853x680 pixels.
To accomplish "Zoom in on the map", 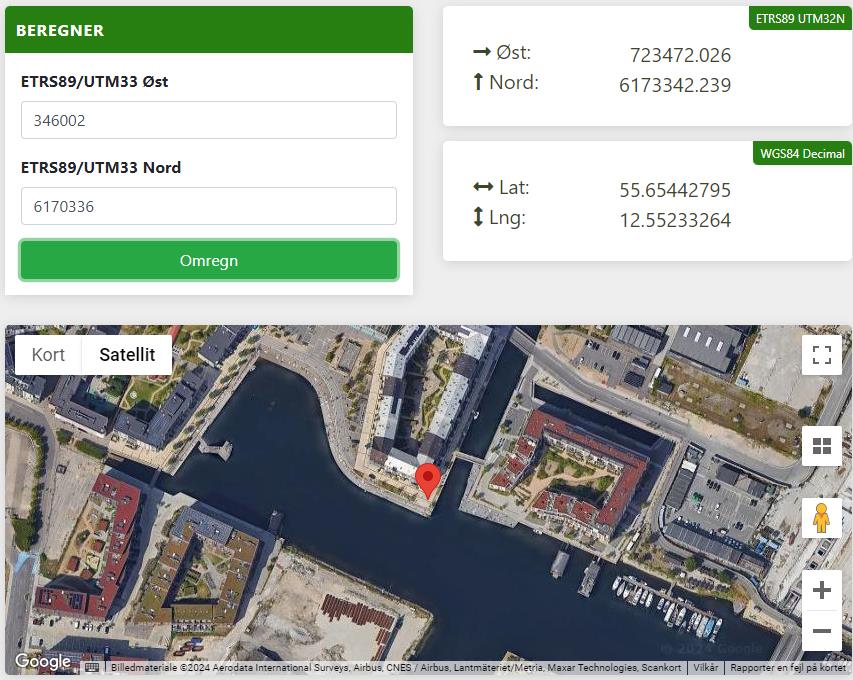I will [x=821, y=590].
